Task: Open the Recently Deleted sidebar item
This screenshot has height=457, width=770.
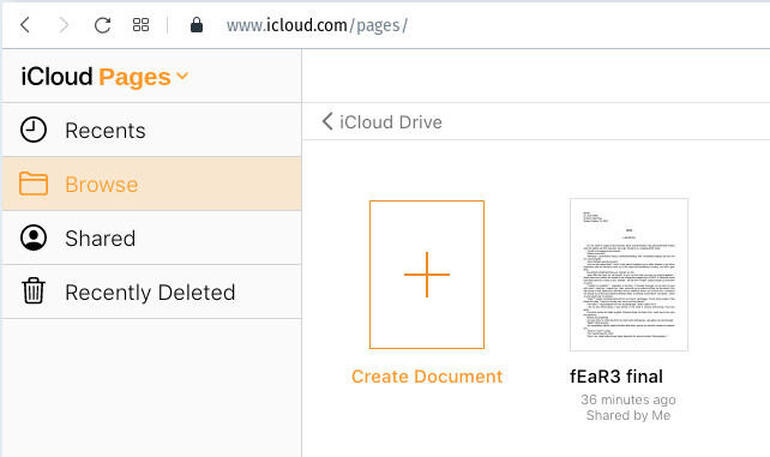Action: point(152,292)
